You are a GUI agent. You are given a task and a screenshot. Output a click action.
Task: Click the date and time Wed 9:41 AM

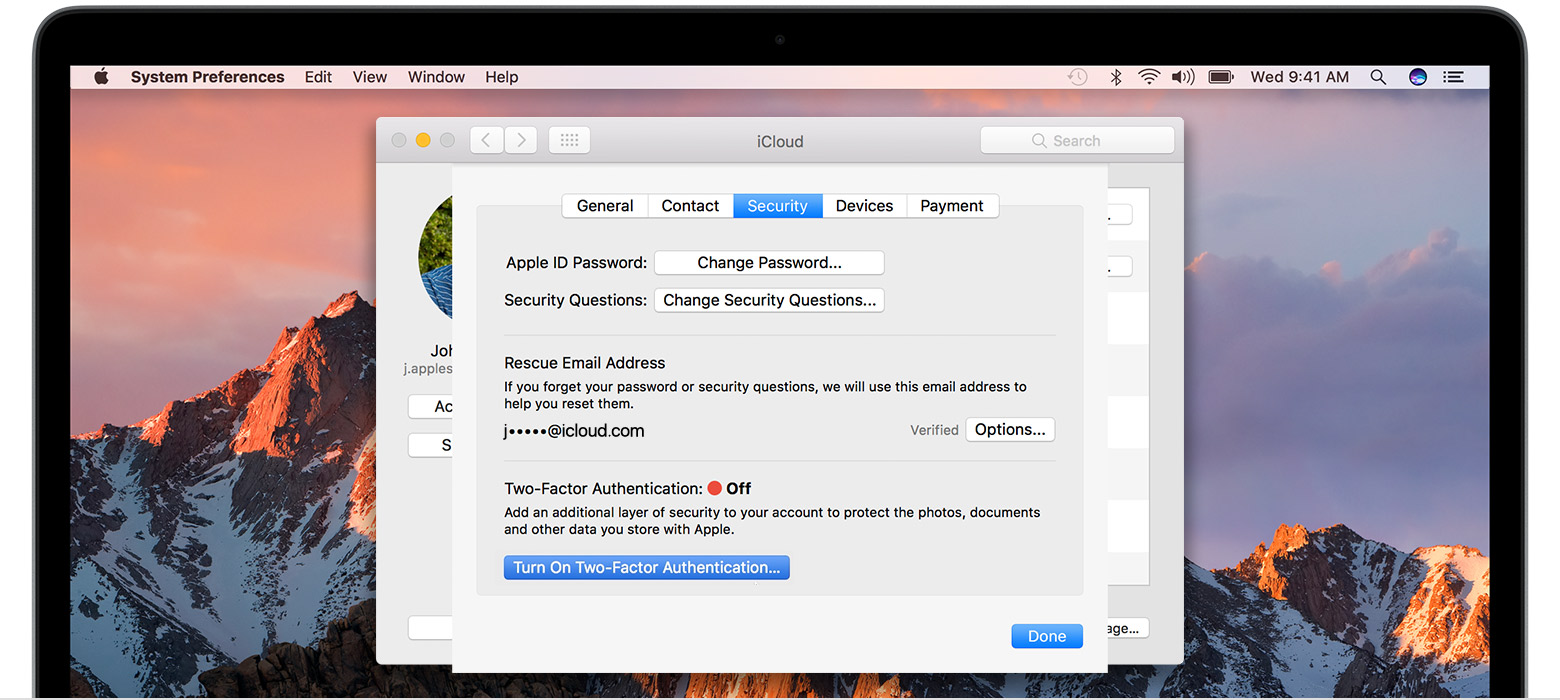[1299, 77]
